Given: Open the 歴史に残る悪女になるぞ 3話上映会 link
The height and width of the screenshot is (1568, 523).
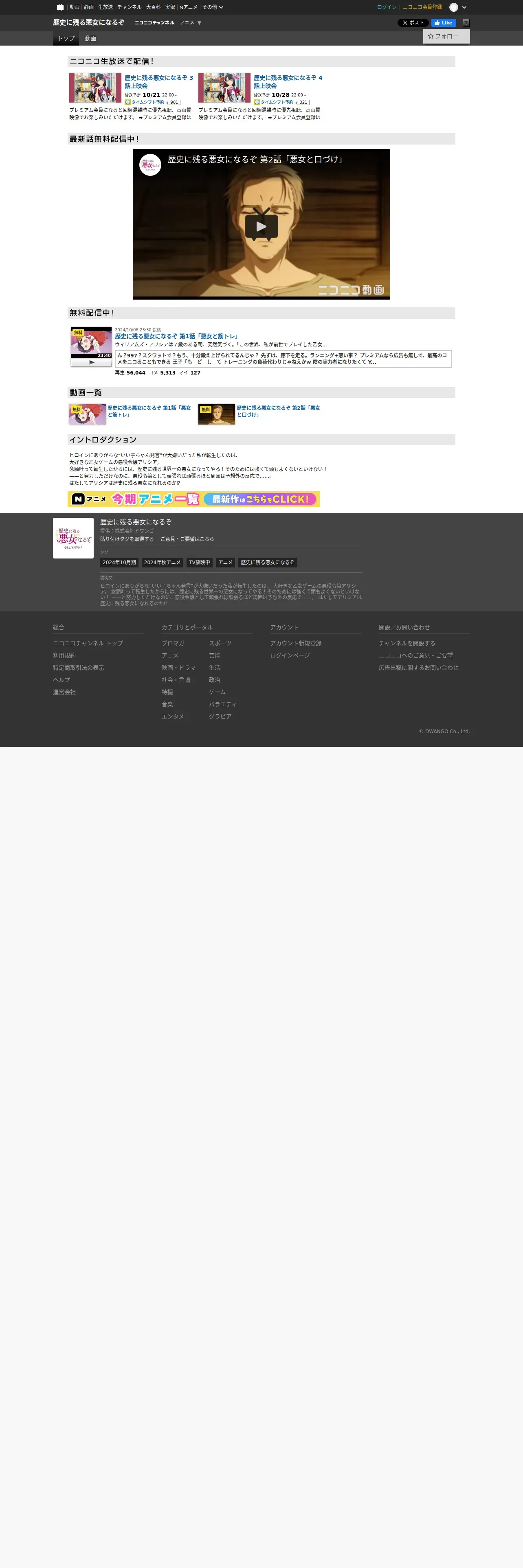Looking at the screenshot, I should (159, 81).
